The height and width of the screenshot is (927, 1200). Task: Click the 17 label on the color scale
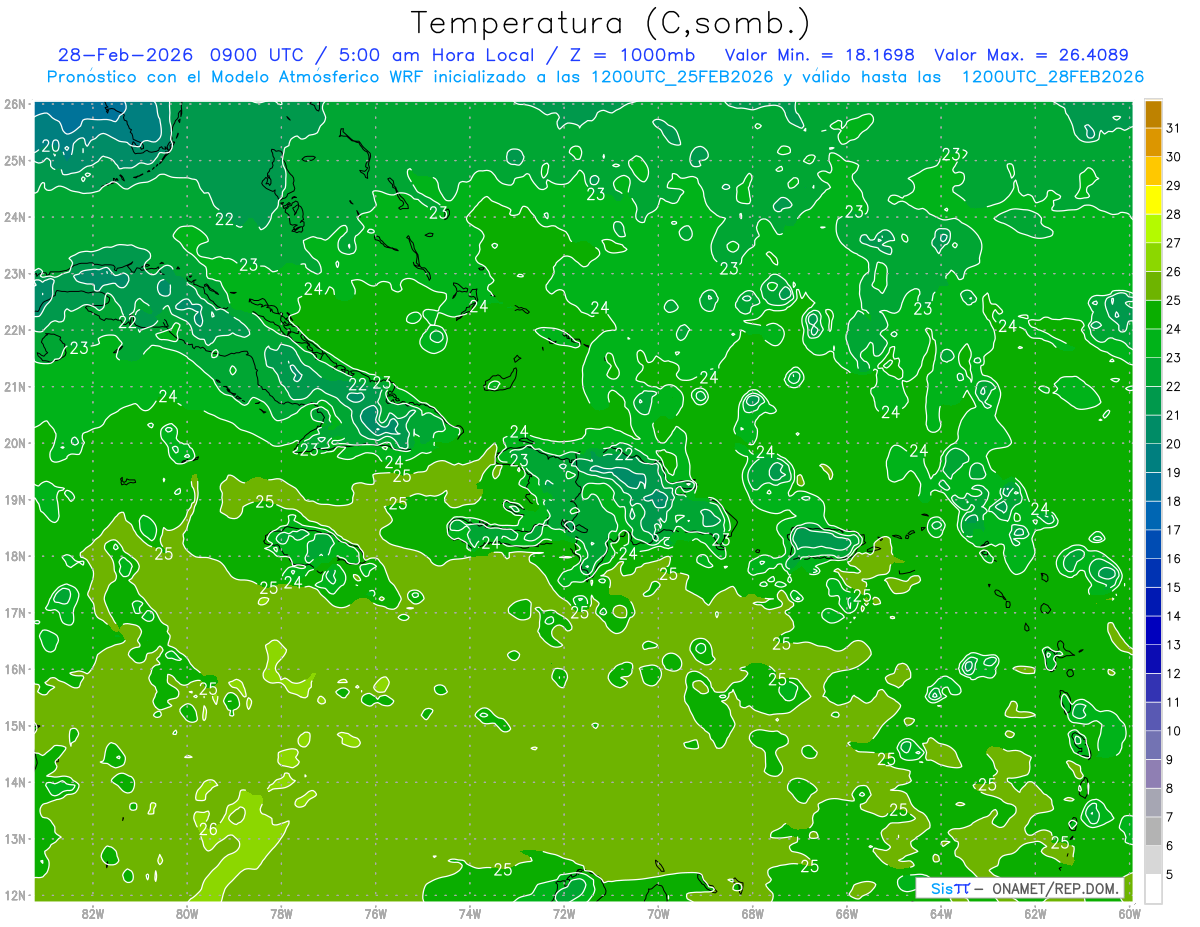click(x=1173, y=530)
